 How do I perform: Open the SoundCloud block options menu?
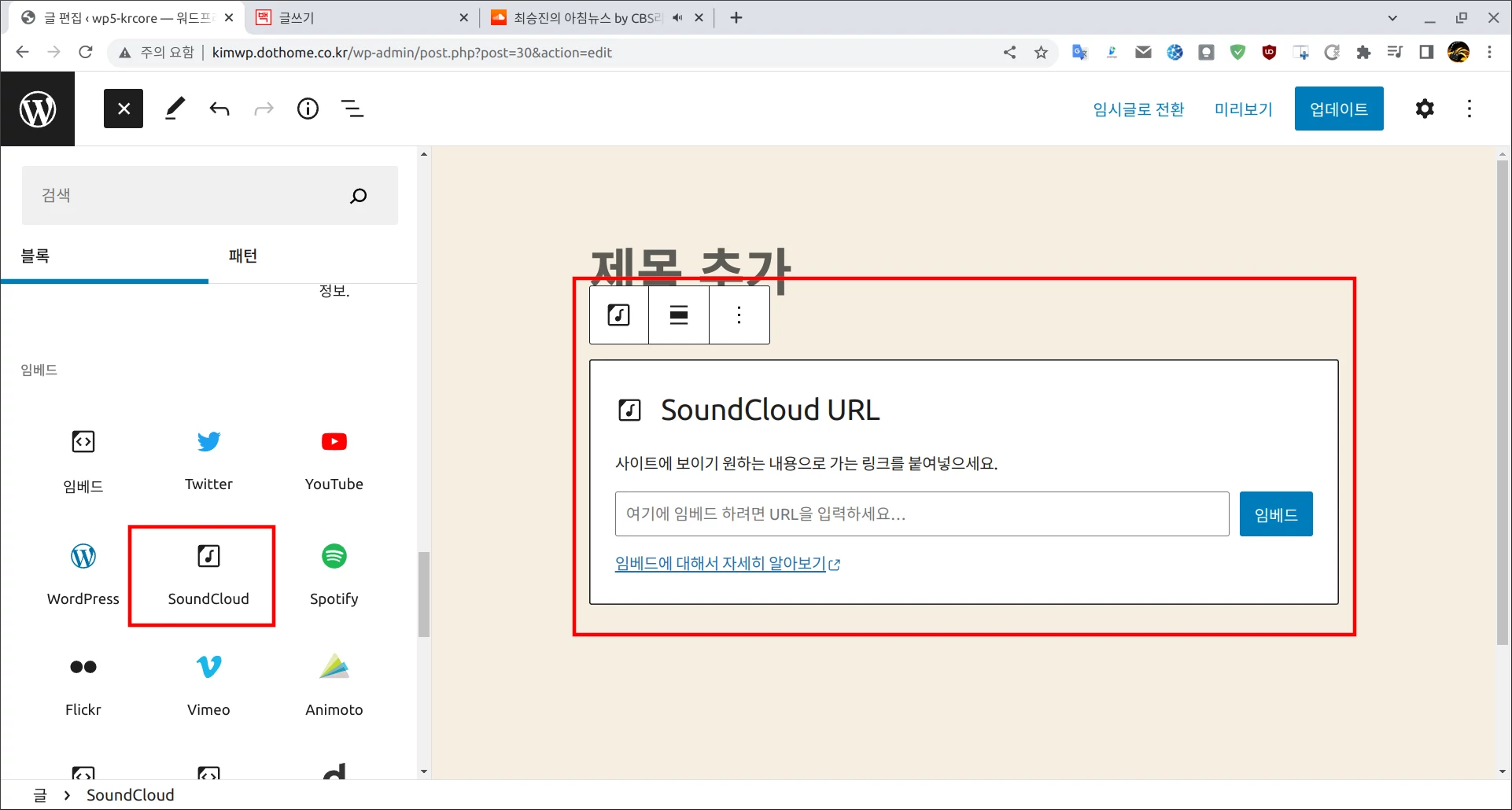(738, 315)
